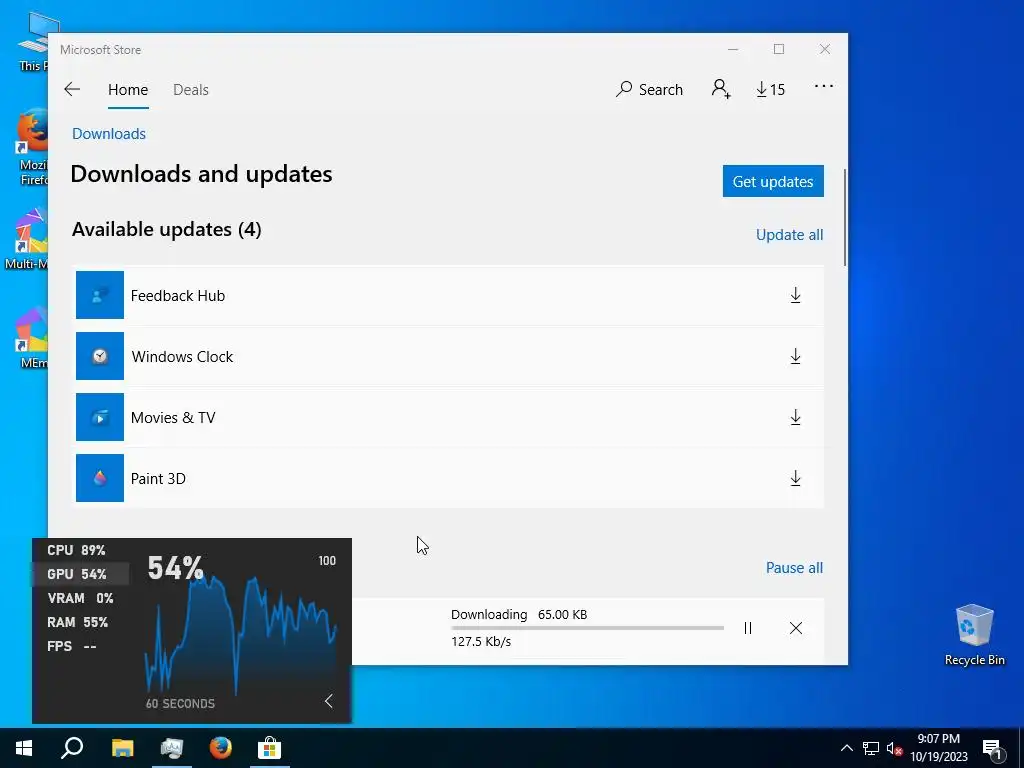Viewport: 1024px width, 768px height.
Task: Pause the current download
Action: (748, 628)
